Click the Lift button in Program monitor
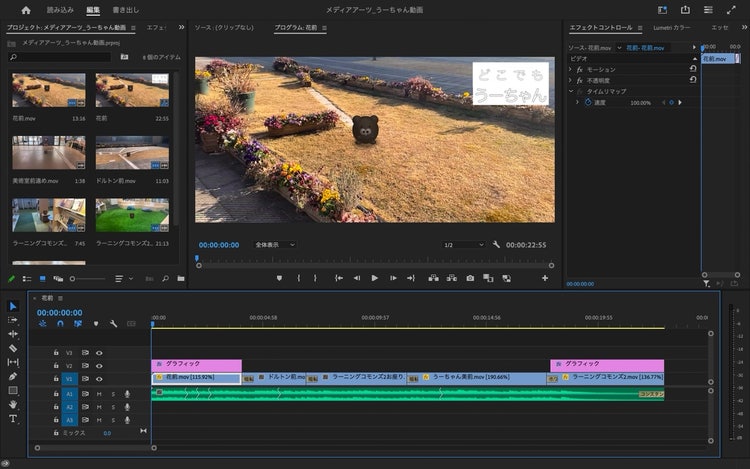Screen dimensions: 750x469 pyautogui.click(x=433, y=278)
